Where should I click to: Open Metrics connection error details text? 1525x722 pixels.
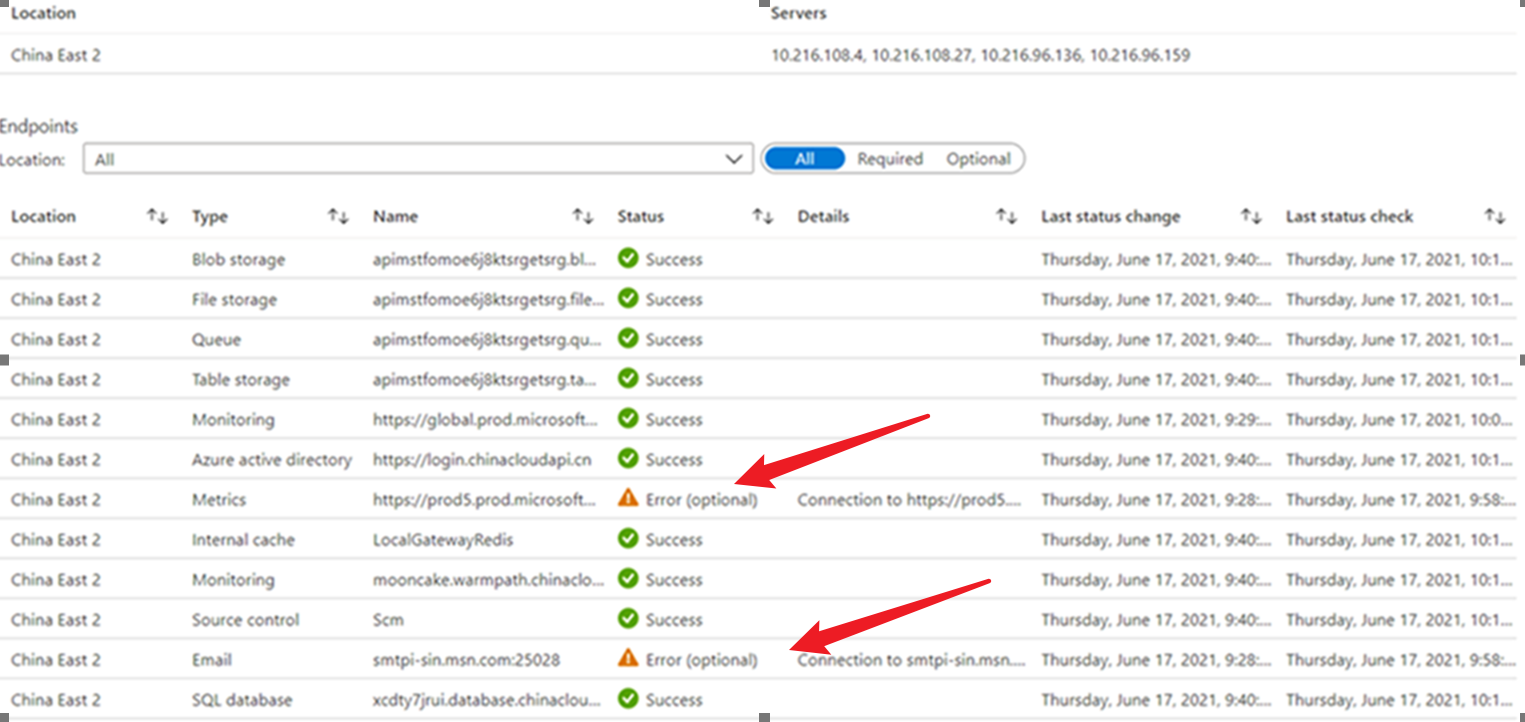coord(909,500)
